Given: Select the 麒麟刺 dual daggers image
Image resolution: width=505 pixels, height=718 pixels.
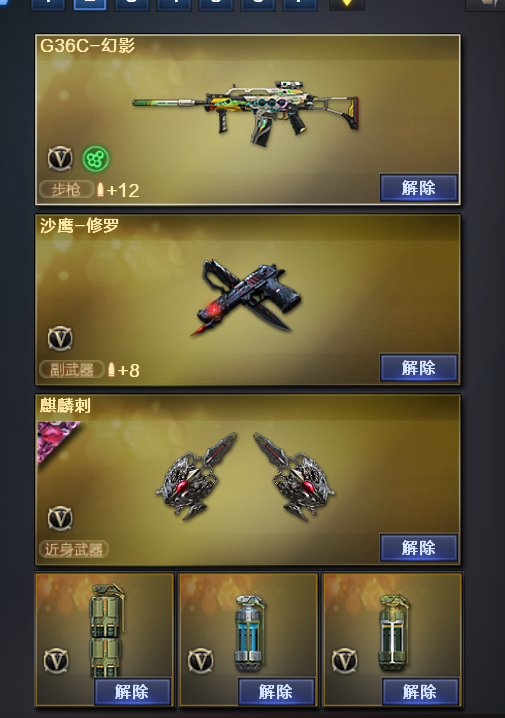Looking at the screenshot, I should point(245,476).
